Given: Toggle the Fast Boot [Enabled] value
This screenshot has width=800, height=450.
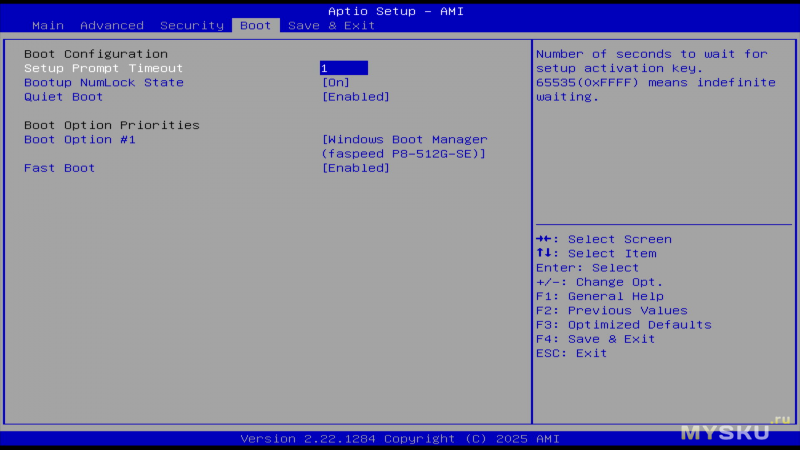Looking at the screenshot, I should click(x=355, y=168).
